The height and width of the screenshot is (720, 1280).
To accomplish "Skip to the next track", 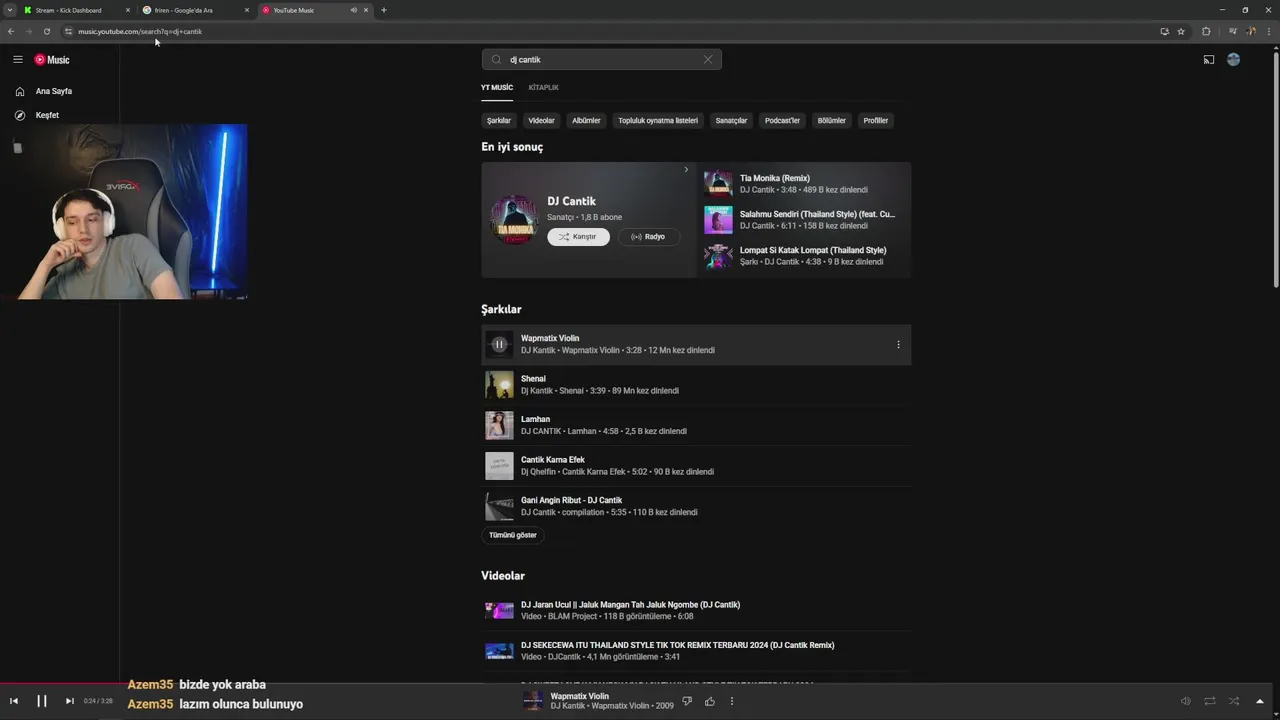I will (69, 701).
